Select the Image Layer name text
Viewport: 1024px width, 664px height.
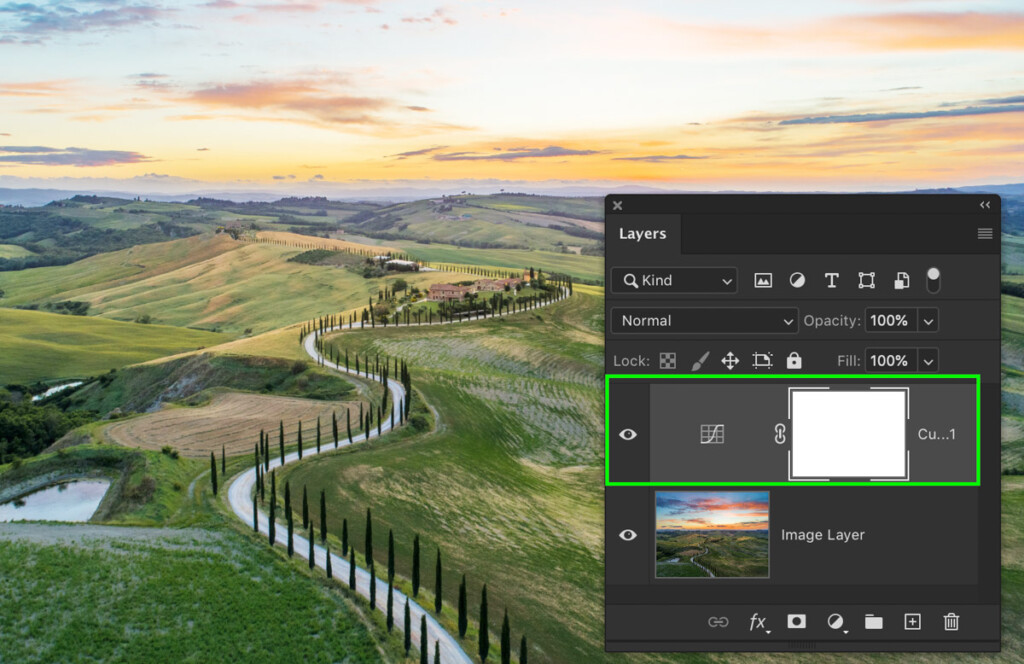coord(823,535)
